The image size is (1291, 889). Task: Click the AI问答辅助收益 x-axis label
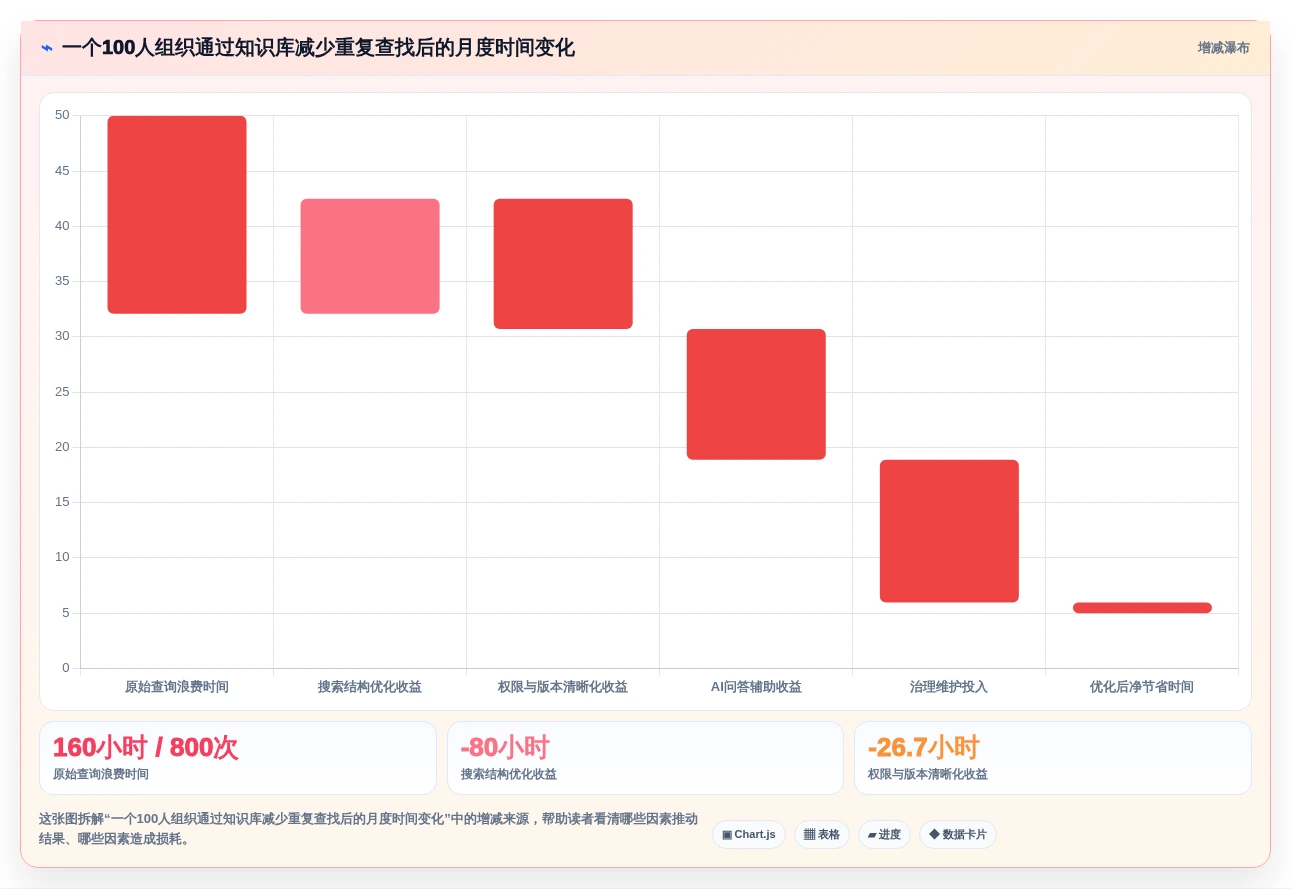[x=756, y=687]
